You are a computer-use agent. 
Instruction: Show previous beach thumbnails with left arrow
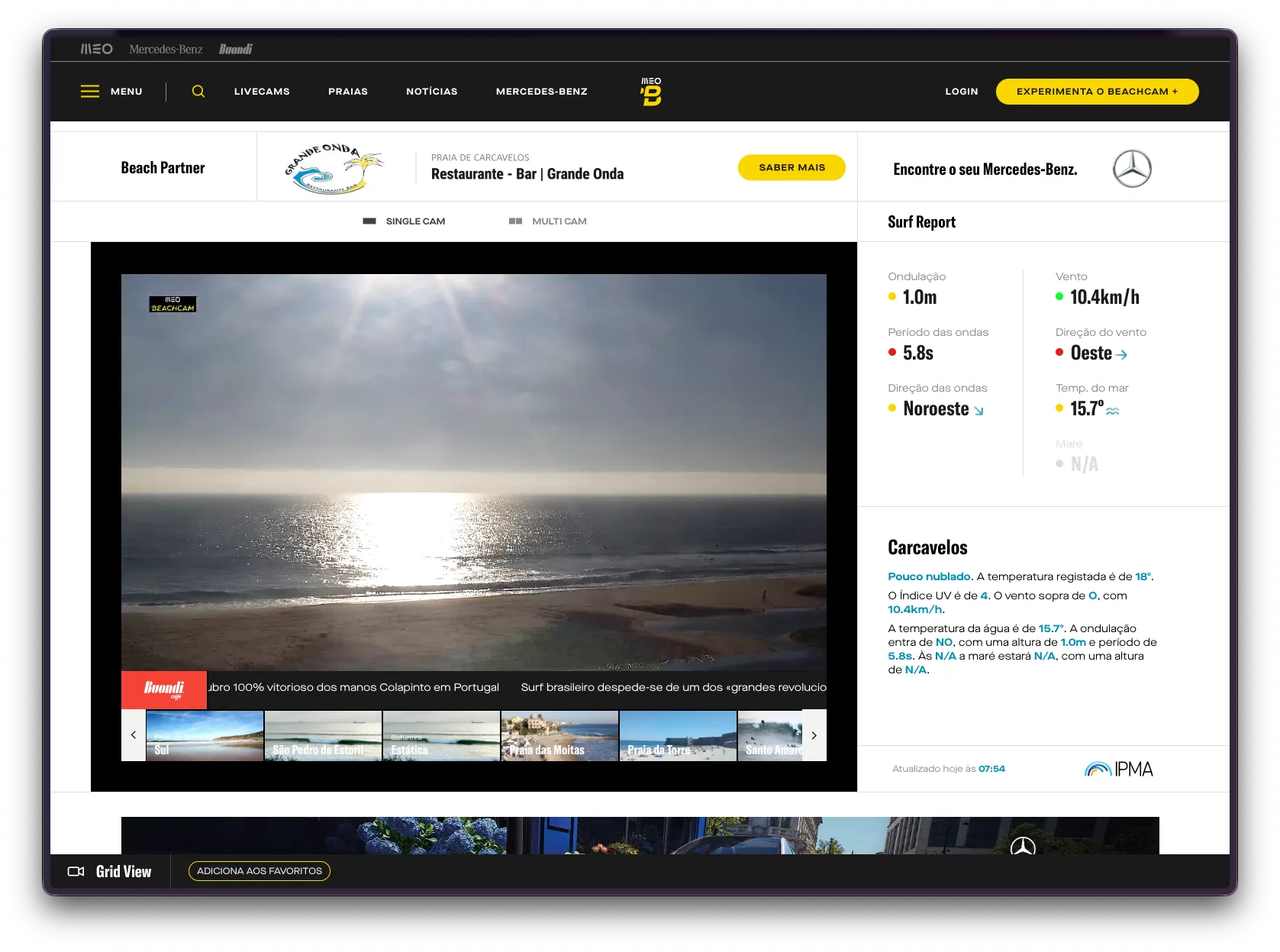134,735
